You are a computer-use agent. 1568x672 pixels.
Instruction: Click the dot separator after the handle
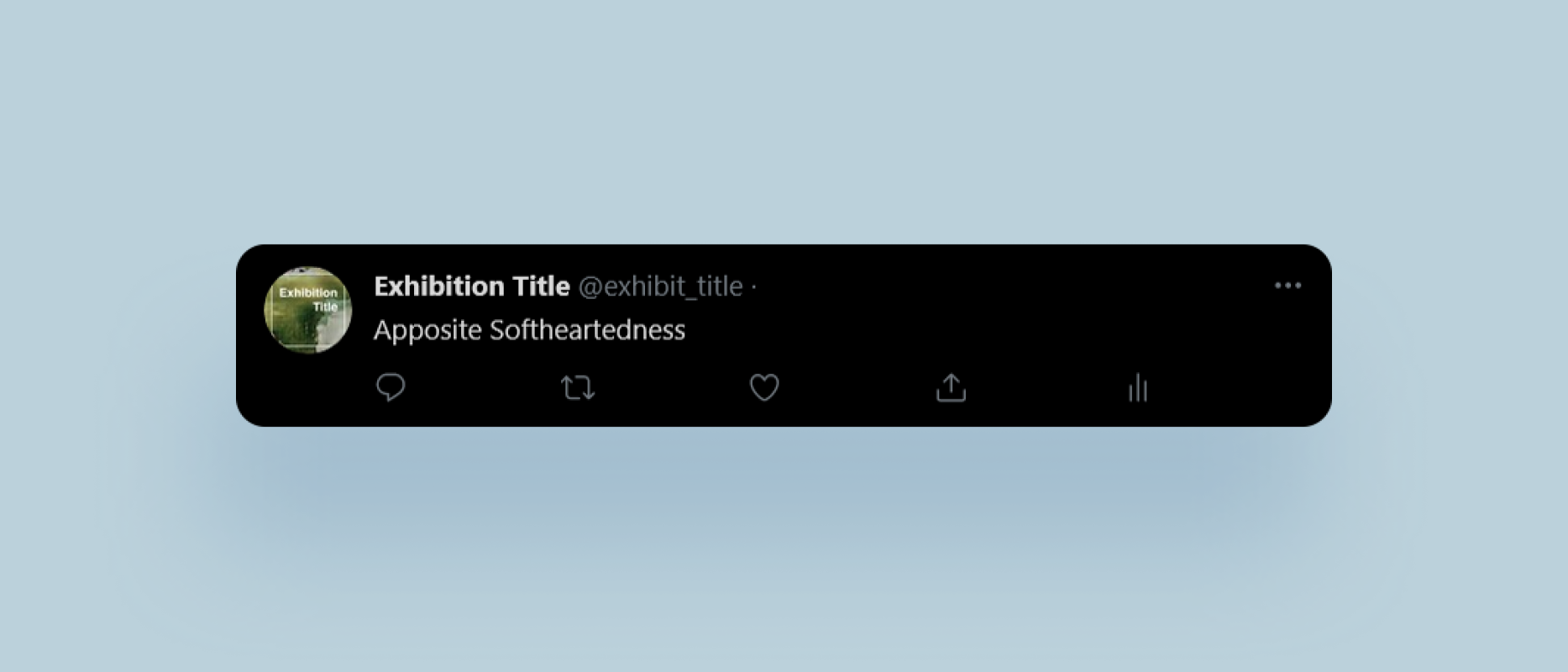(754, 287)
